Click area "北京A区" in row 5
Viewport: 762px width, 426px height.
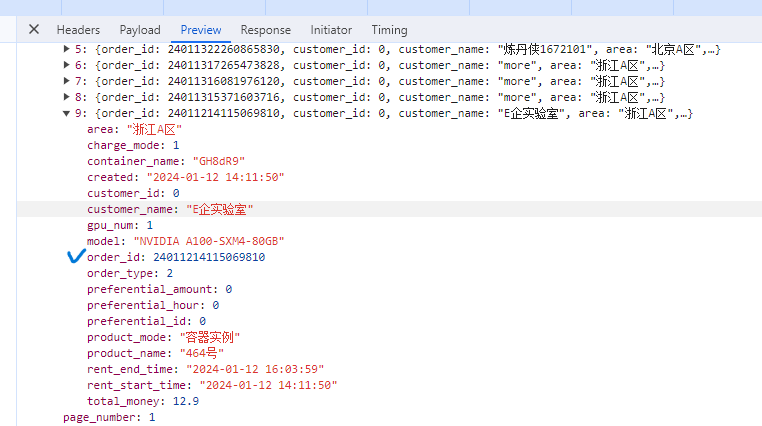pyautogui.click(x=673, y=49)
